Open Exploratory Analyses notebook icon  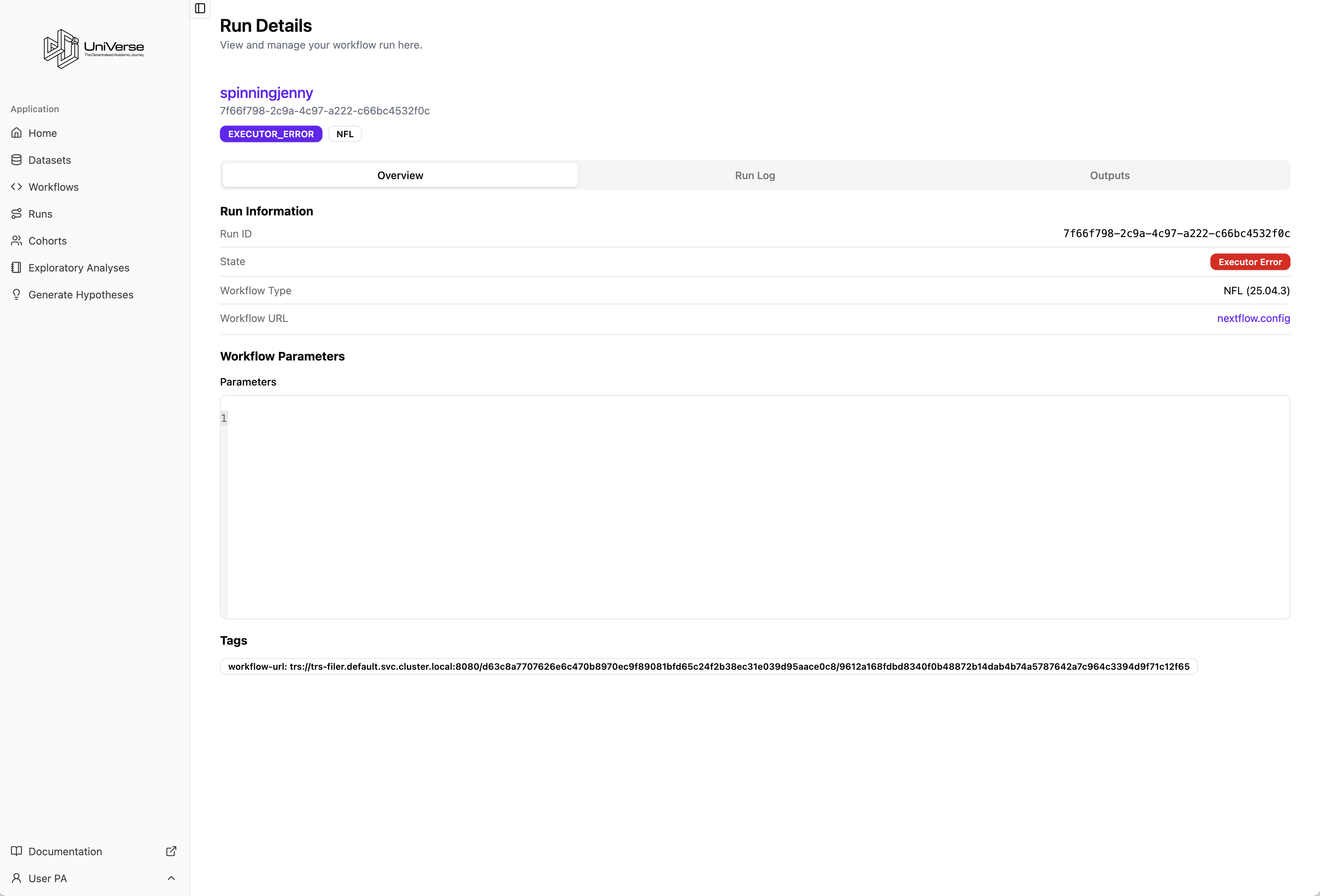click(16, 267)
